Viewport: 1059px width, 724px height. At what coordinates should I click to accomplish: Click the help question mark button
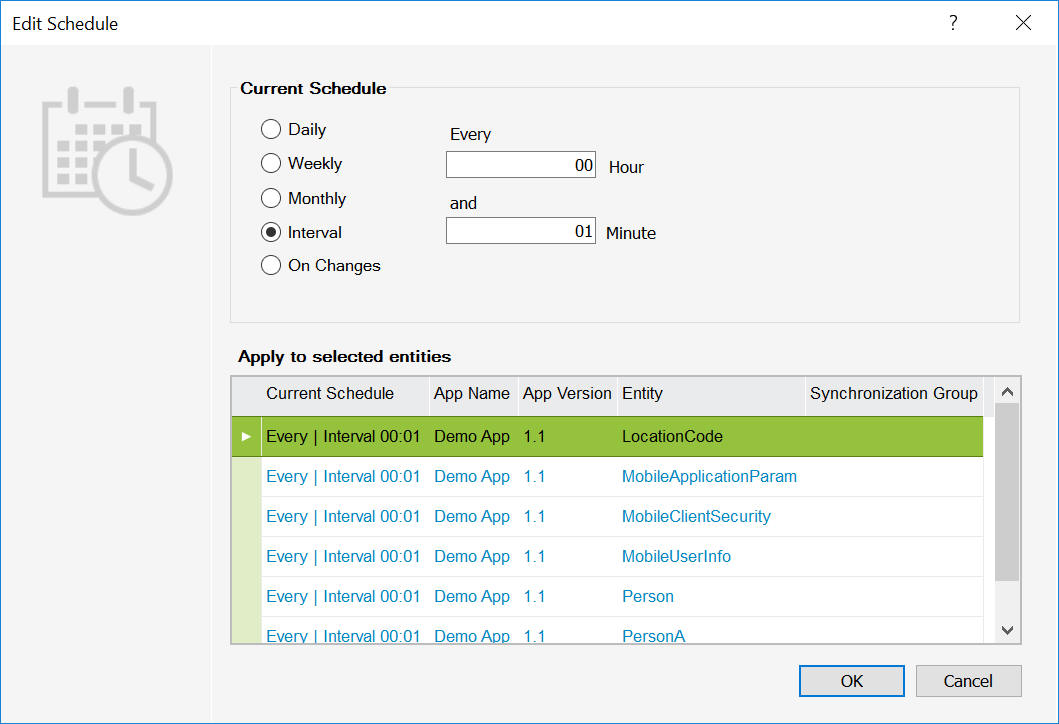953,23
